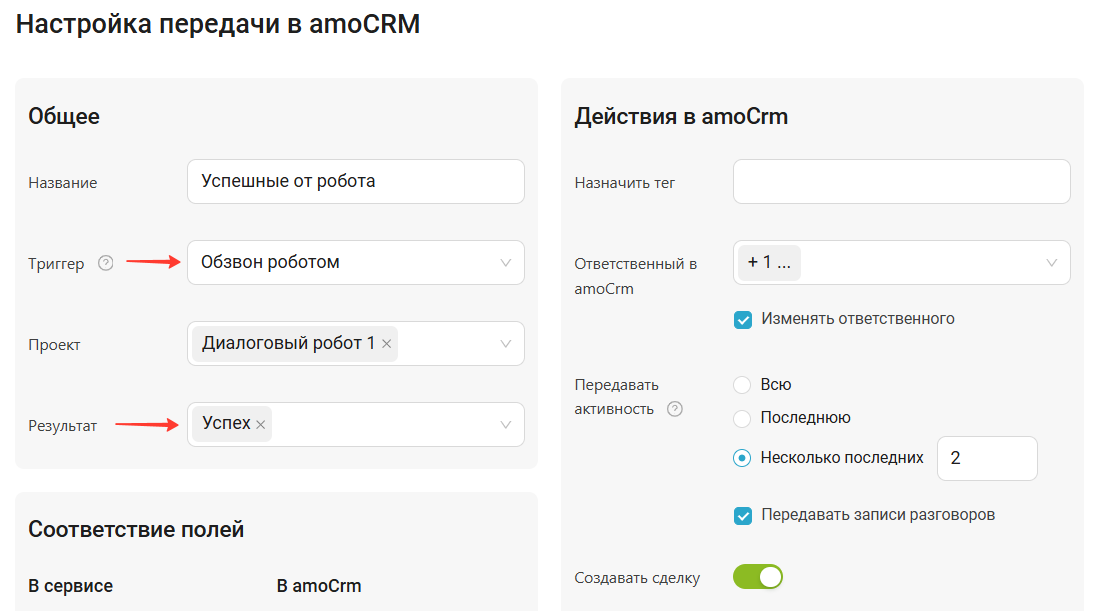Click the Назначить тег input field
The image size is (1095, 611).
click(901, 182)
